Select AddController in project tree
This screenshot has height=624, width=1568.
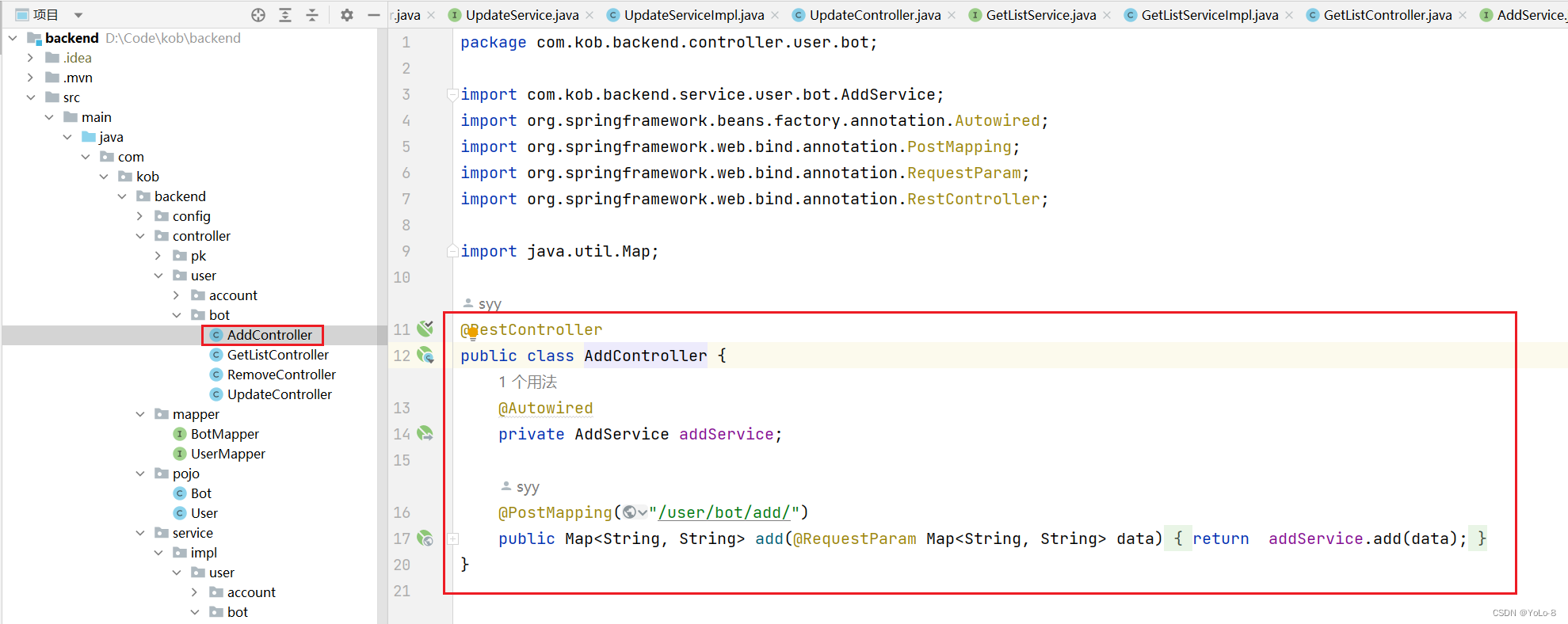point(269,335)
